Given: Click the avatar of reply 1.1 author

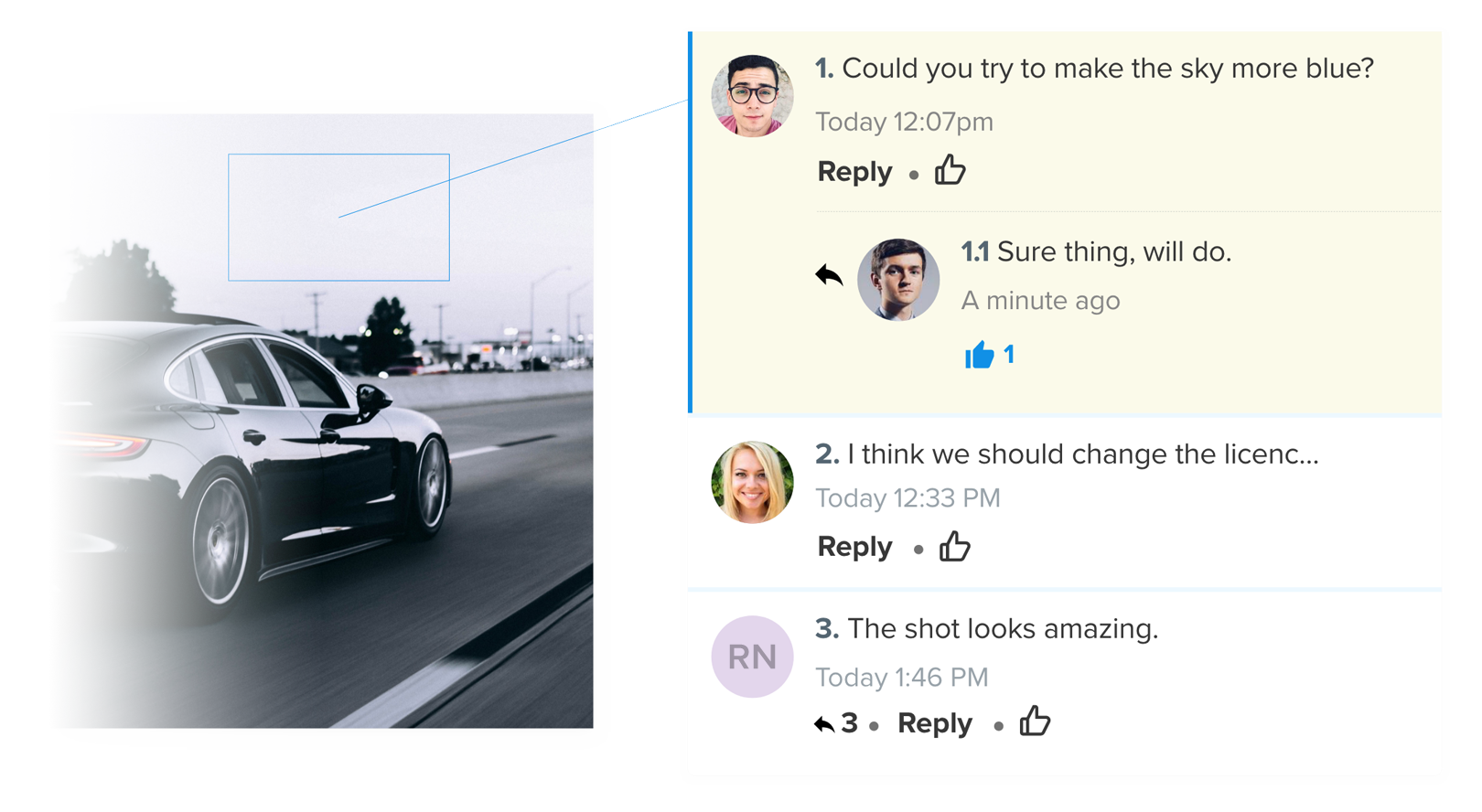Looking at the screenshot, I should coord(897,280).
